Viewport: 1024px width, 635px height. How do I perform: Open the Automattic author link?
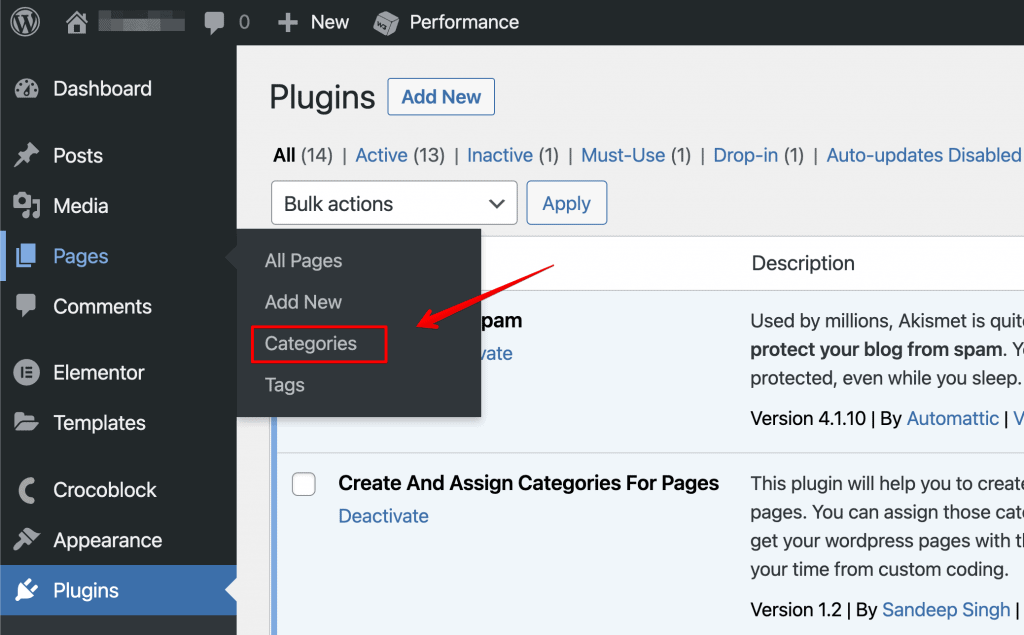[953, 418]
